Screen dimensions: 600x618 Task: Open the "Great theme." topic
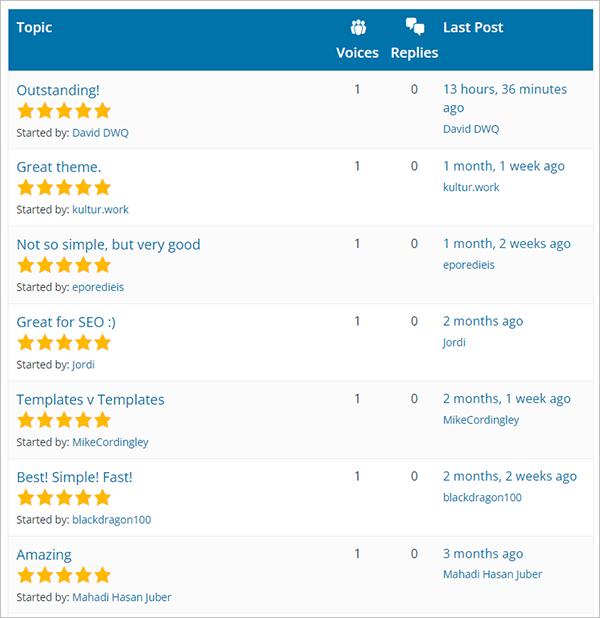click(59, 166)
